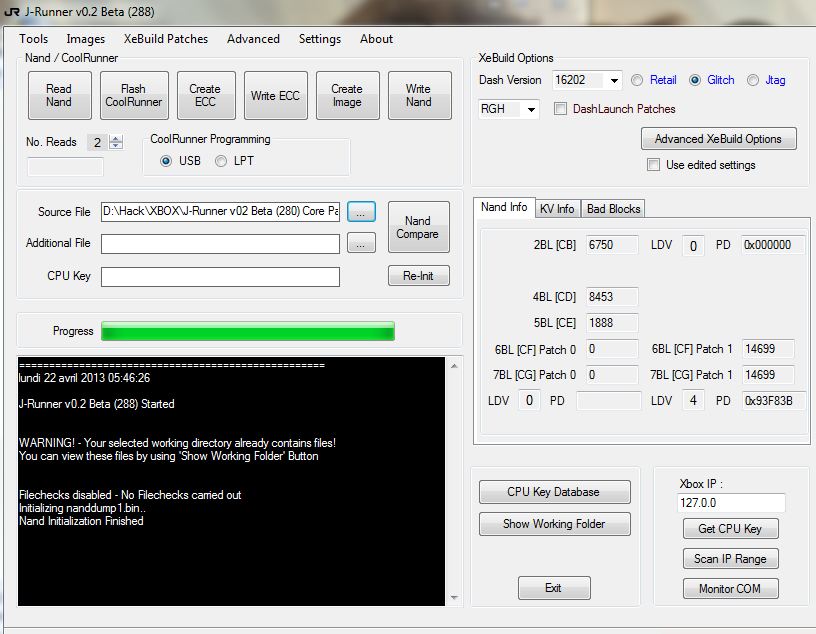Tick the Use edited settings checkbox

653,165
